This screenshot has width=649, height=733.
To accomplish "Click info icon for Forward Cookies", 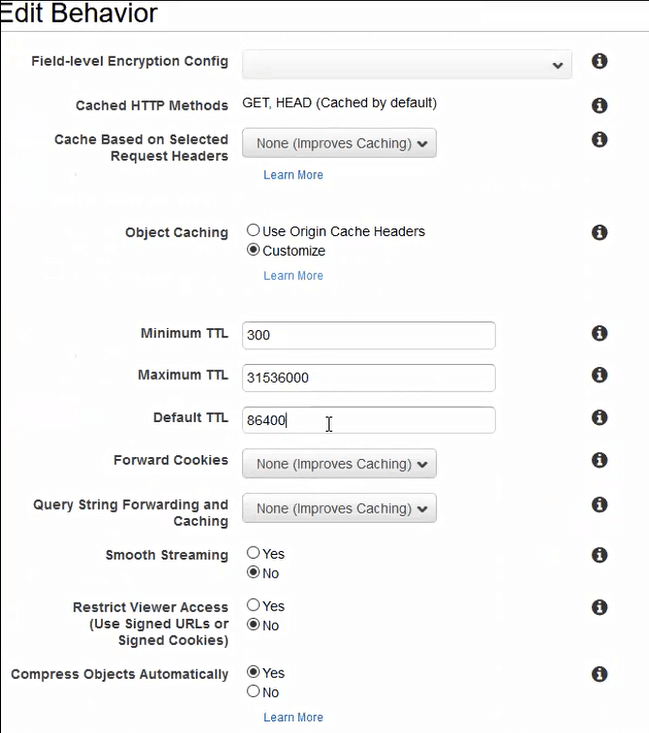I will point(600,460).
